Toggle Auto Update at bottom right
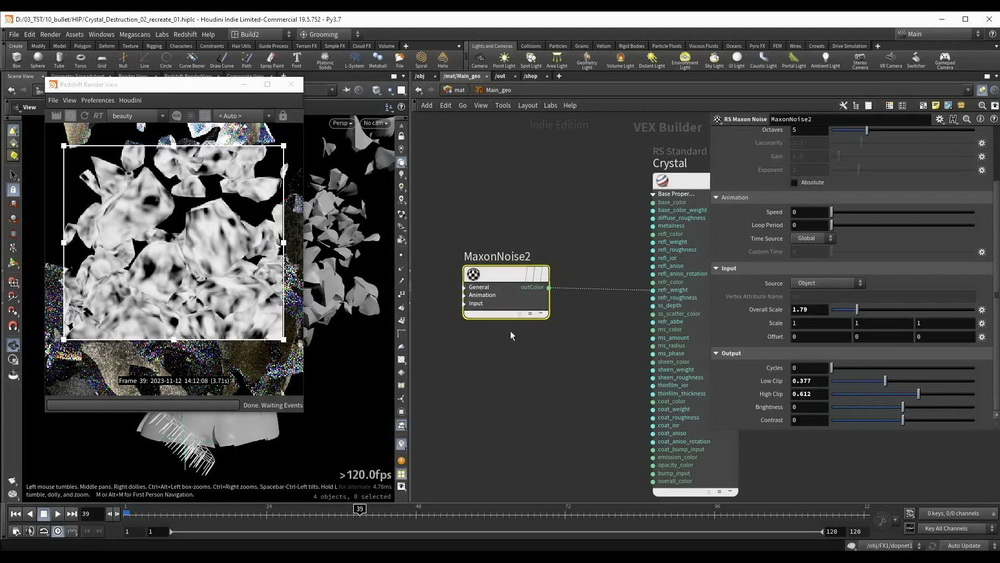This screenshot has height=563, width=1000. (964, 546)
